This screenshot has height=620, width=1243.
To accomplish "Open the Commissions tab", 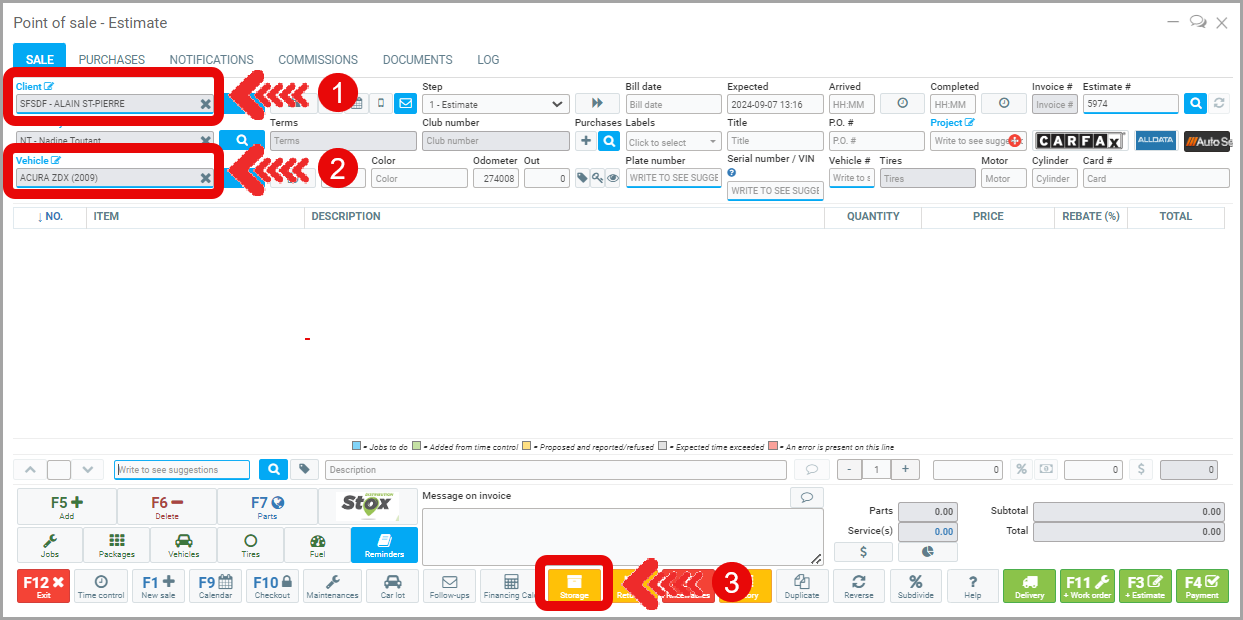I will click(318, 60).
